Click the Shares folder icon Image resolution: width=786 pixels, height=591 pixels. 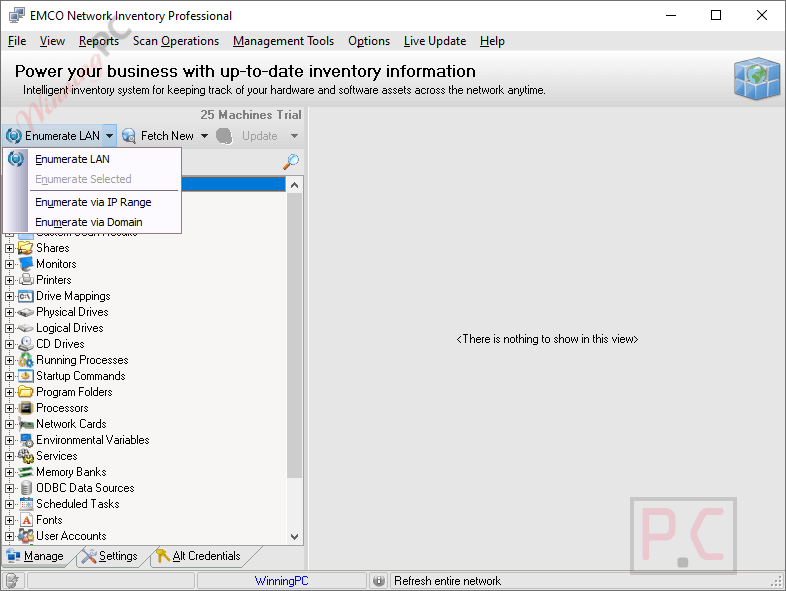26,248
